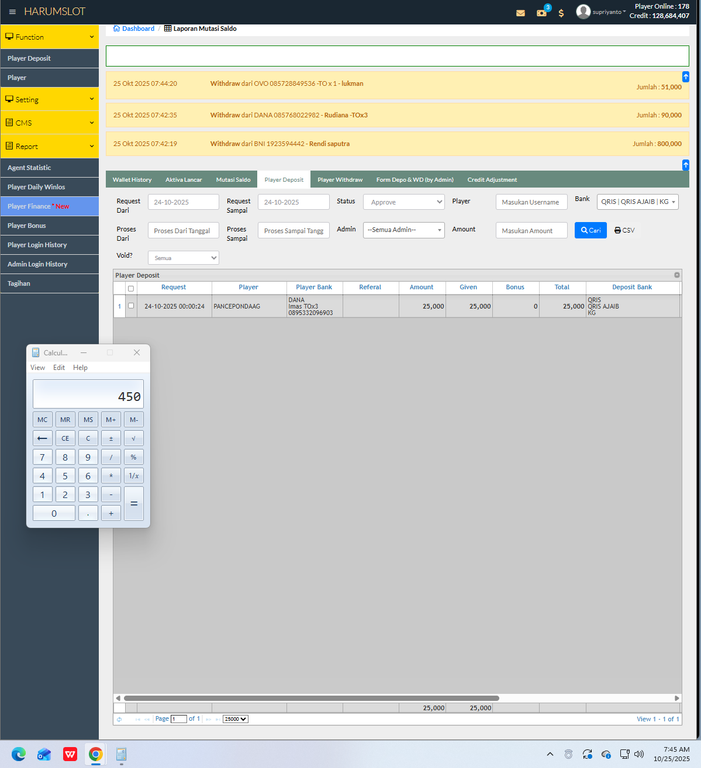This screenshot has width=701, height=768.
Task: Click the calculator plus-minus key
Action: pyautogui.click(x=111, y=438)
